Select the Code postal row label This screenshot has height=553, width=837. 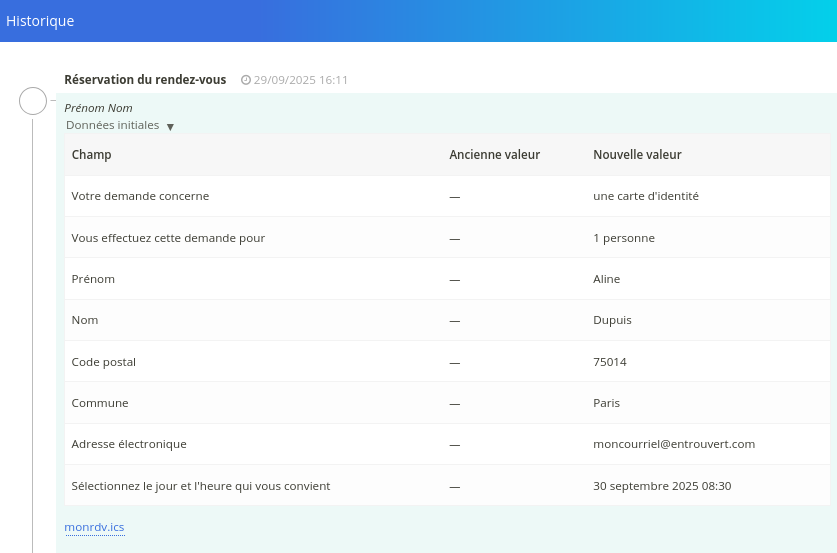[104, 362]
